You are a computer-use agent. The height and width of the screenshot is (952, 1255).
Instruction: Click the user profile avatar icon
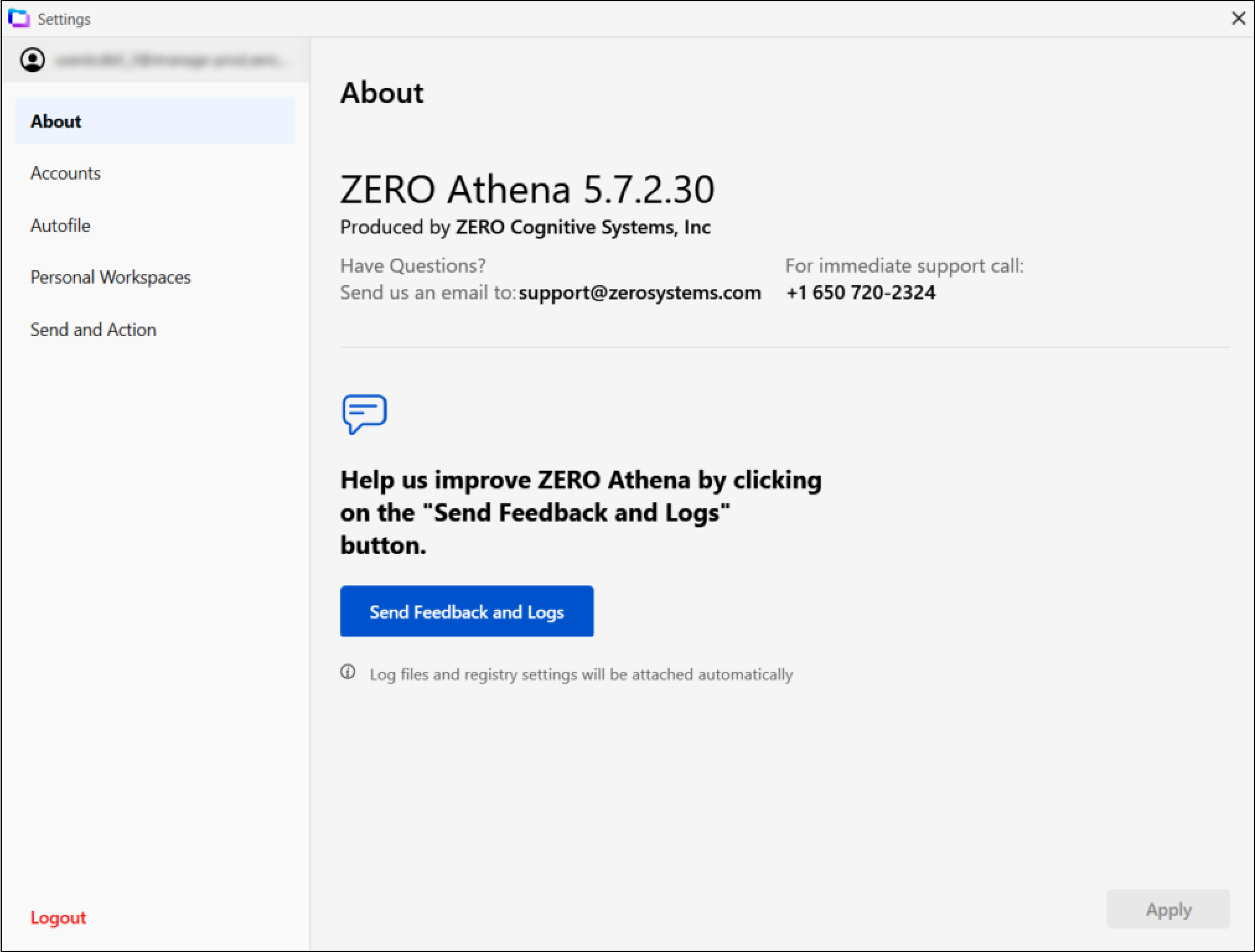[33, 60]
